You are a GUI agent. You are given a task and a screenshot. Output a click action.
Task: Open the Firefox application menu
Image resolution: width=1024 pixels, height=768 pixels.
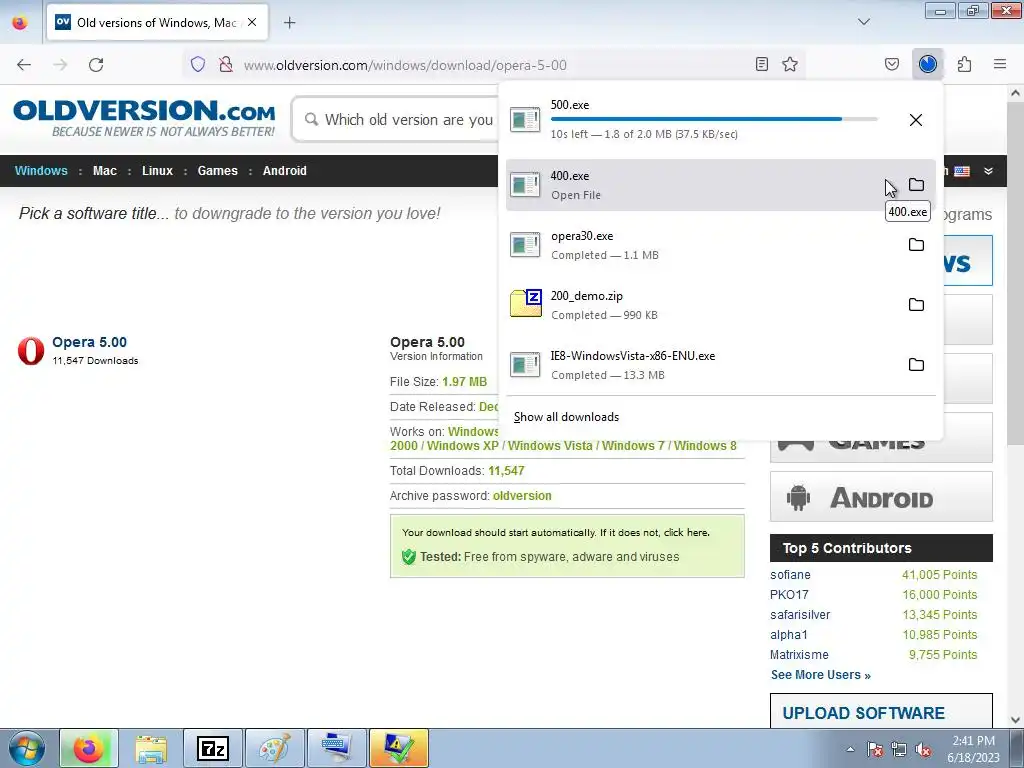tap(1000, 64)
